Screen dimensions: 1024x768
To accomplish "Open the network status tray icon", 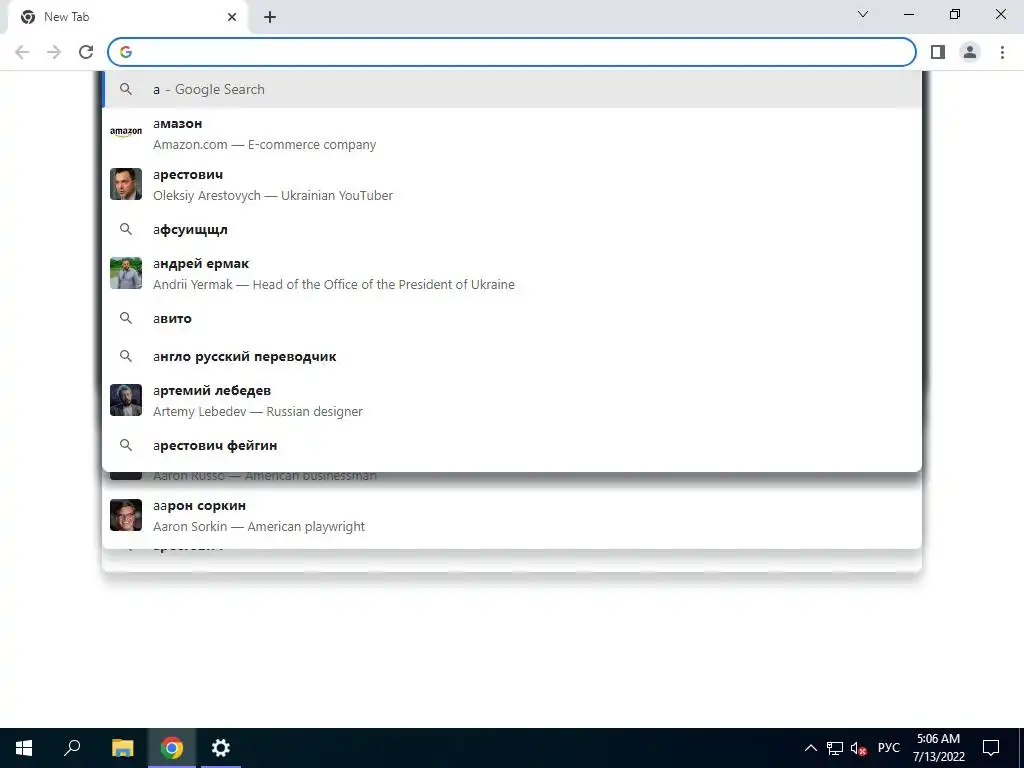I will click(x=835, y=748).
